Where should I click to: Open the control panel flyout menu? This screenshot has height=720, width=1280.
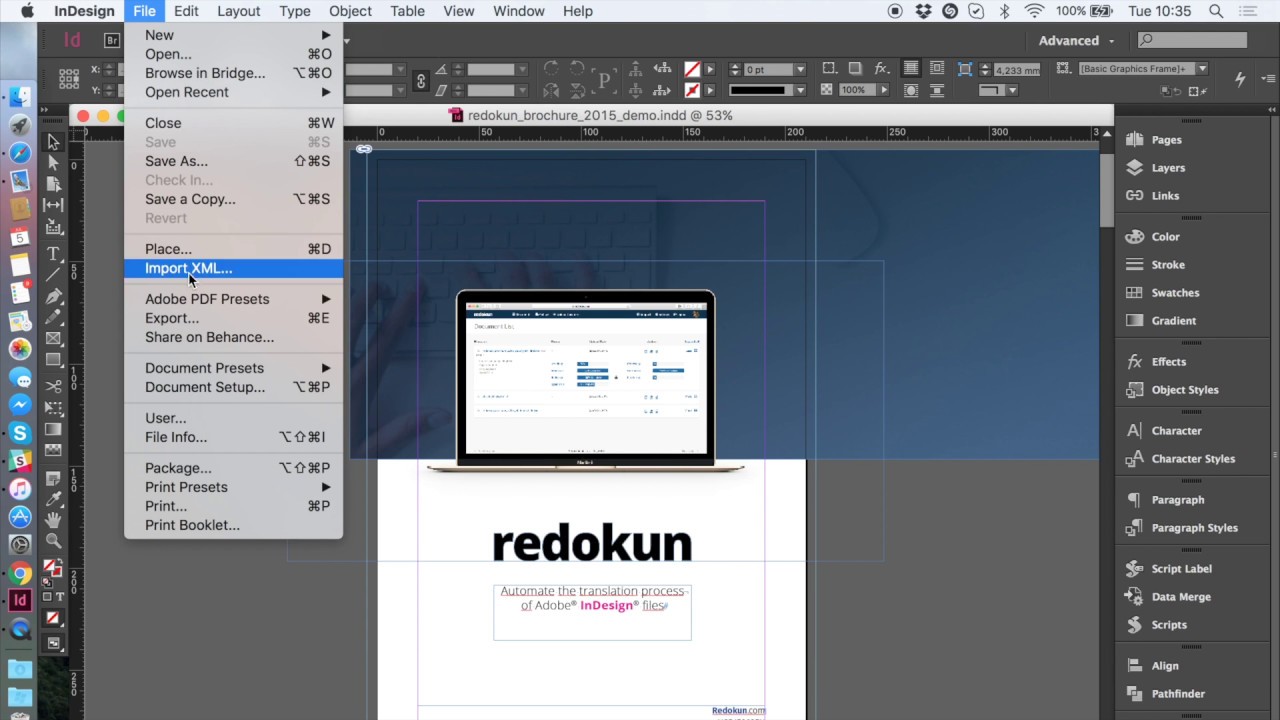coord(1266,79)
